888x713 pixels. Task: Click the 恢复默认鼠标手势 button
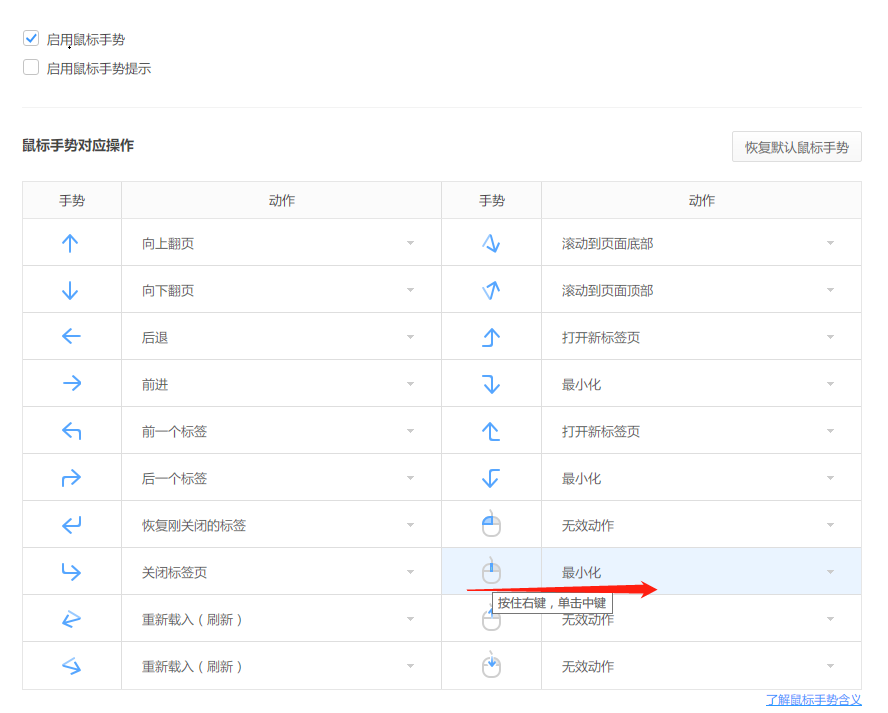click(x=796, y=147)
